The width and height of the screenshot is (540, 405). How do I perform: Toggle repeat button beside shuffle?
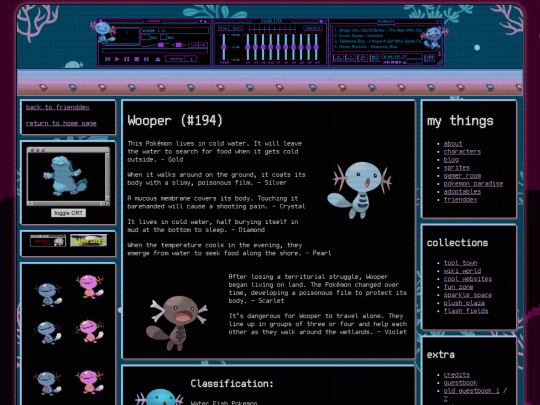pyautogui.click(x=191, y=59)
